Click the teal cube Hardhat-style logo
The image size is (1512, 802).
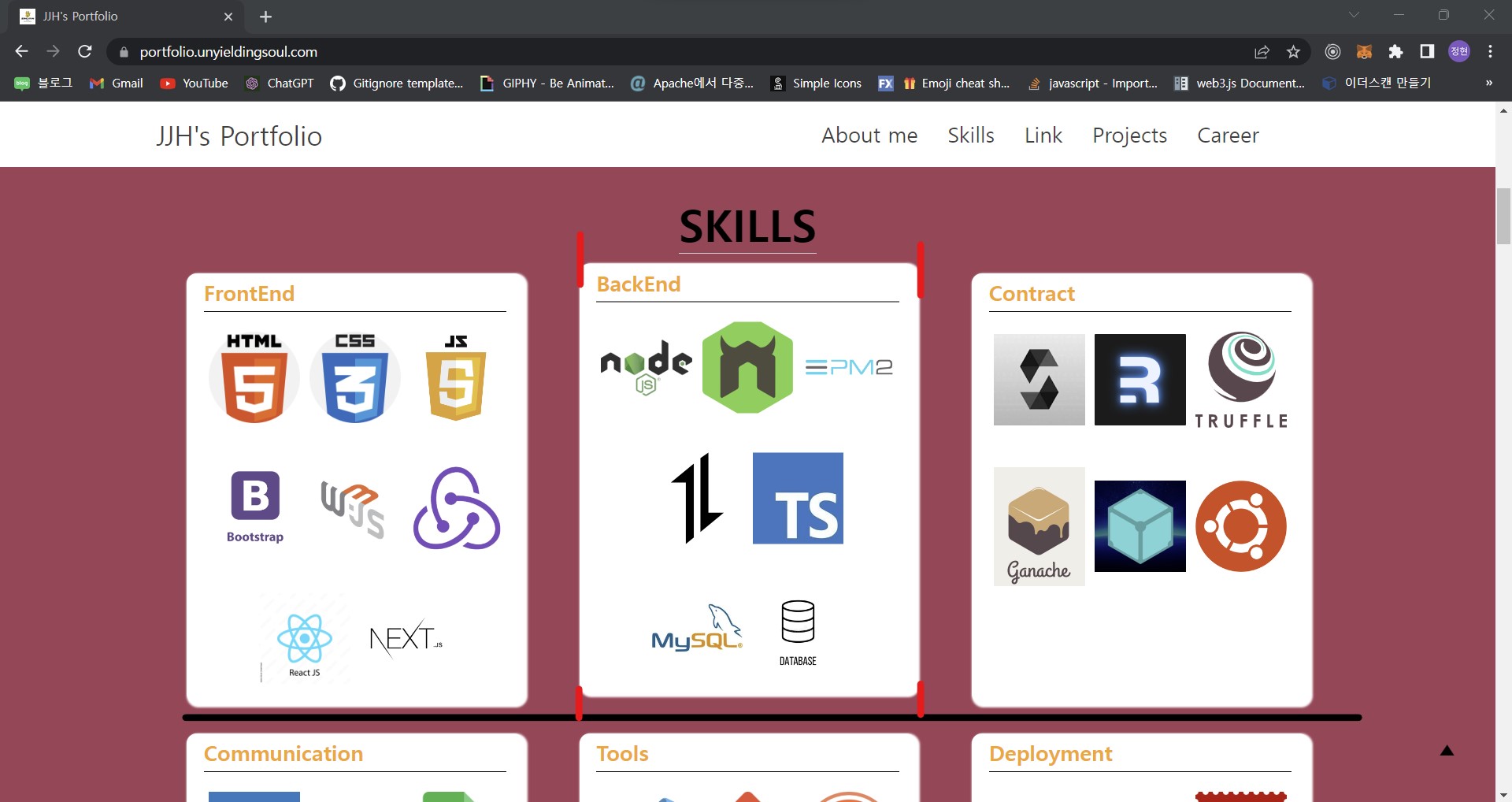pos(1140,526)
